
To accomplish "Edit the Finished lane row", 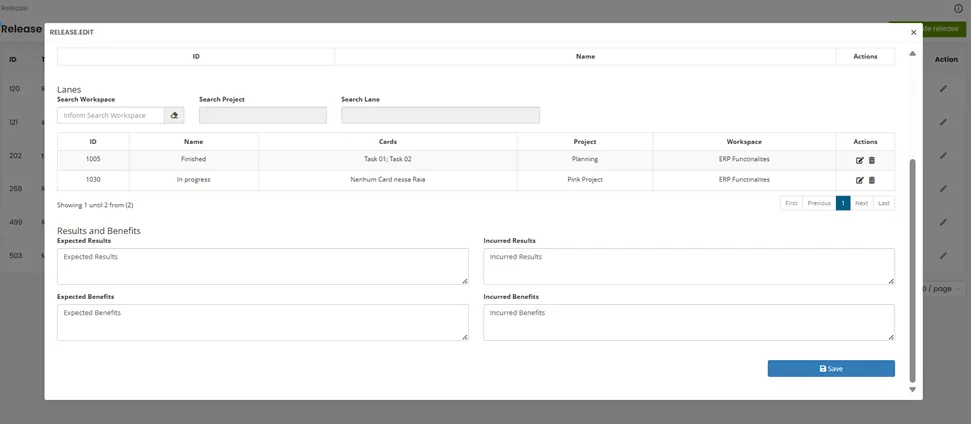I will (x=860, y=160).
